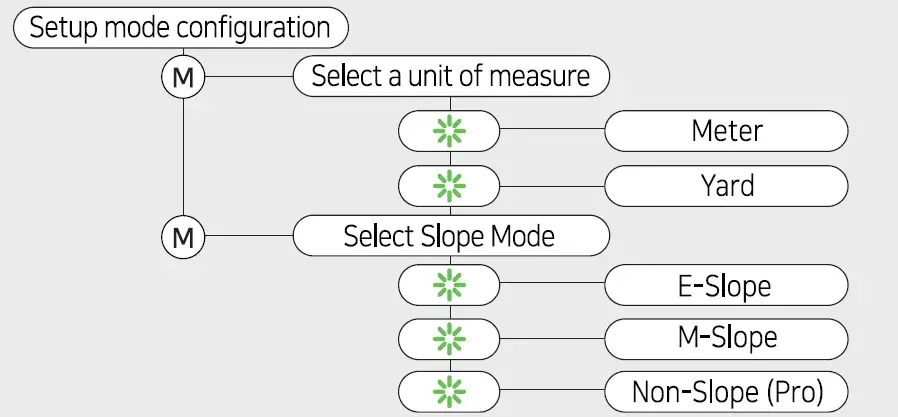
Task: Select the Meter option
Action: click(727, 131)
